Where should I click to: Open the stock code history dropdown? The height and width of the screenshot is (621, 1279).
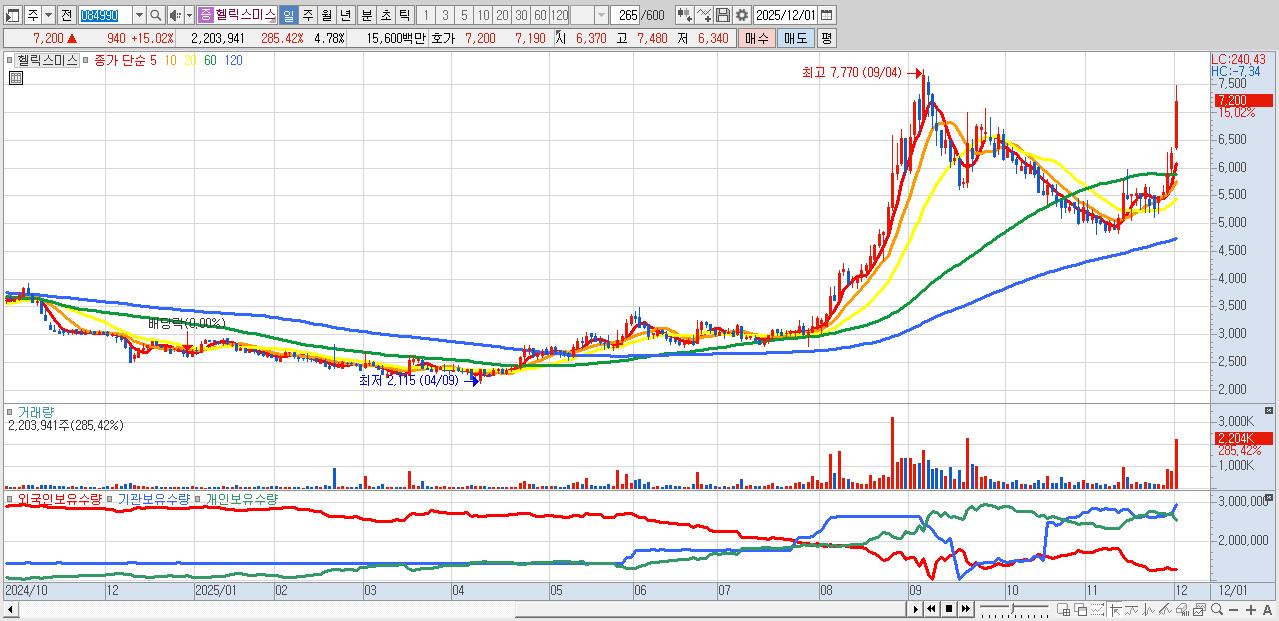pyautogui.click(x=139, y=15)
